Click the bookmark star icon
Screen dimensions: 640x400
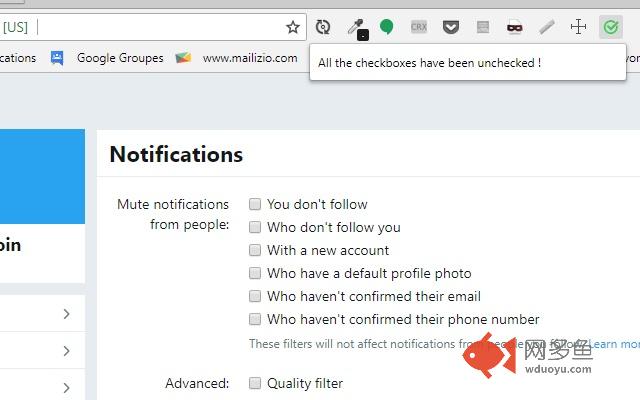[293, 27]
